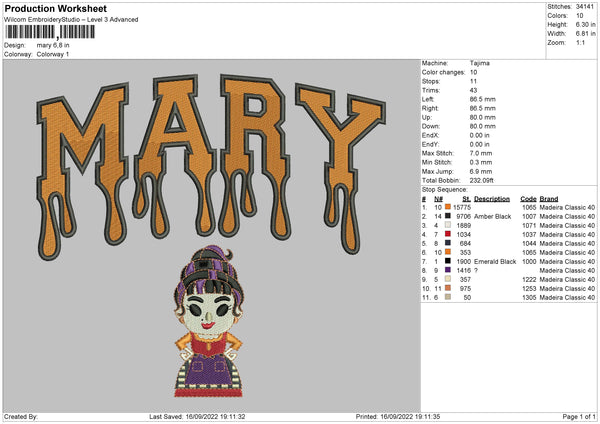Pick the purple swatch in stop 8
600x424 pixels.
[448, 270]
